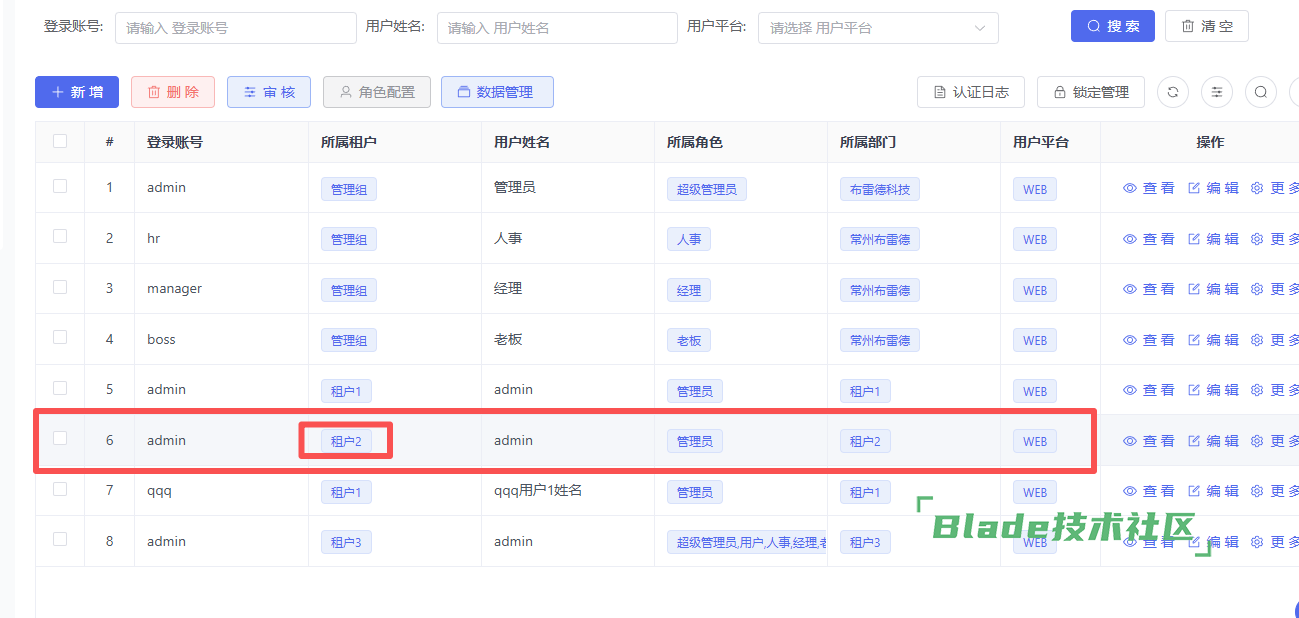This screenshot has height=618, width=1299.
Task: Open 更多 menu in row 1
Action: click(x=1275, y=188)
